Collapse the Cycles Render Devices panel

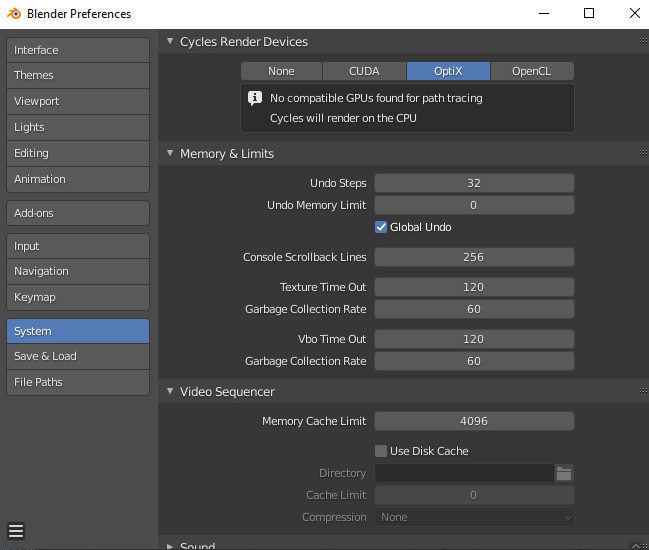(x=170, y=41)
